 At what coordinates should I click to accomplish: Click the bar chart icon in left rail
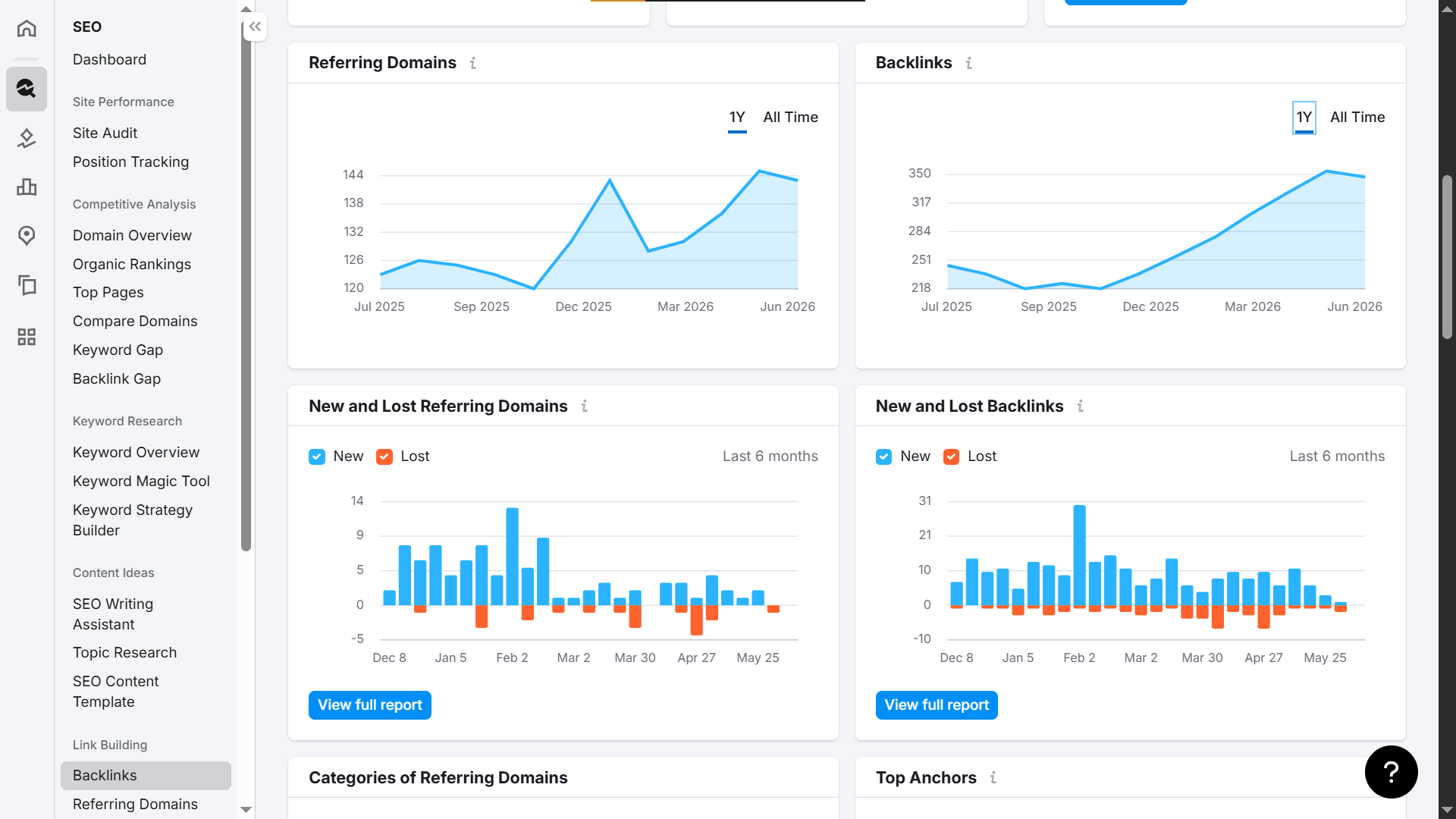point(27,187)
